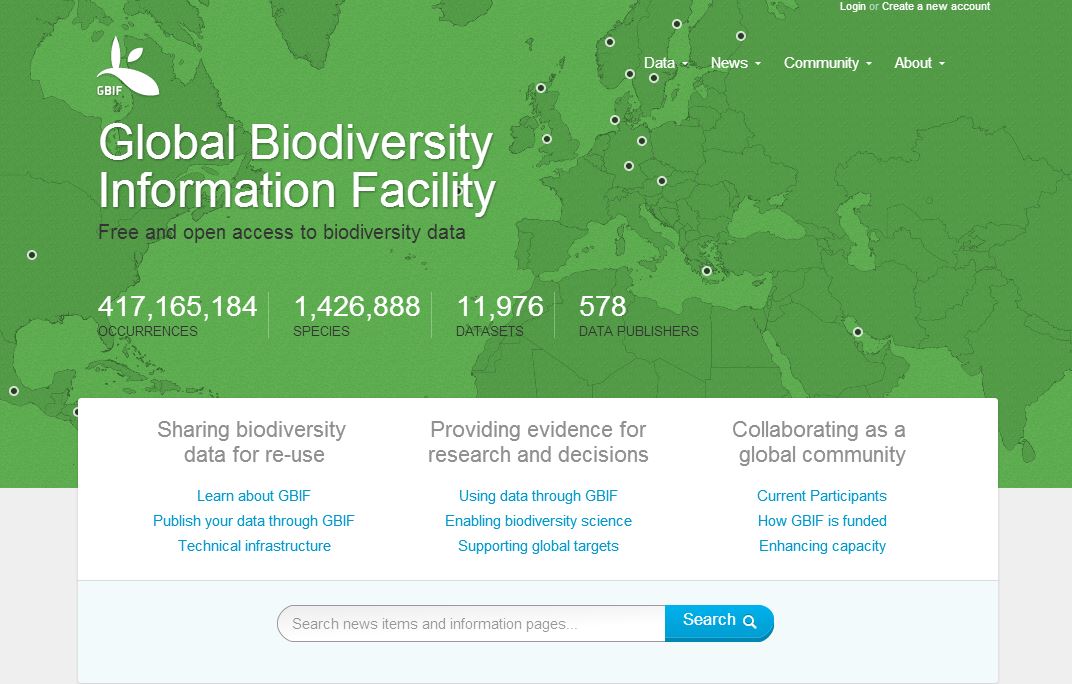Click the Login link
This screenshot has height=684, width=1072.
click(853, 6)
